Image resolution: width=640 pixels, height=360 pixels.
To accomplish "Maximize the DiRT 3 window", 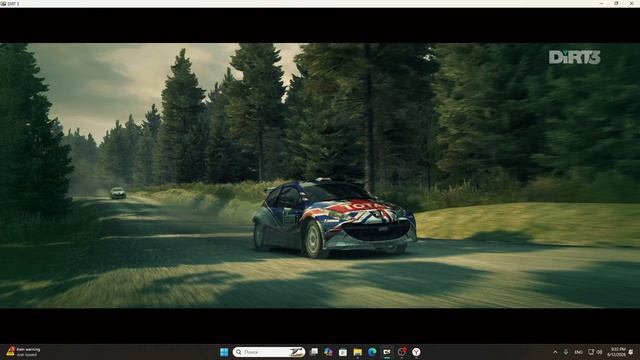I will click(616, 3).
